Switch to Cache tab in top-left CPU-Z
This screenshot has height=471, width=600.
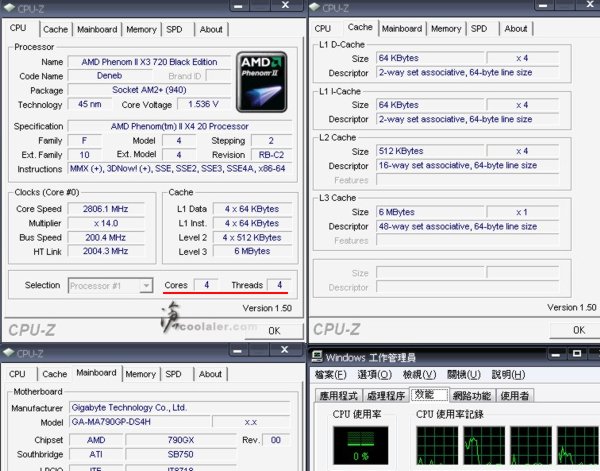coord(55,29)
